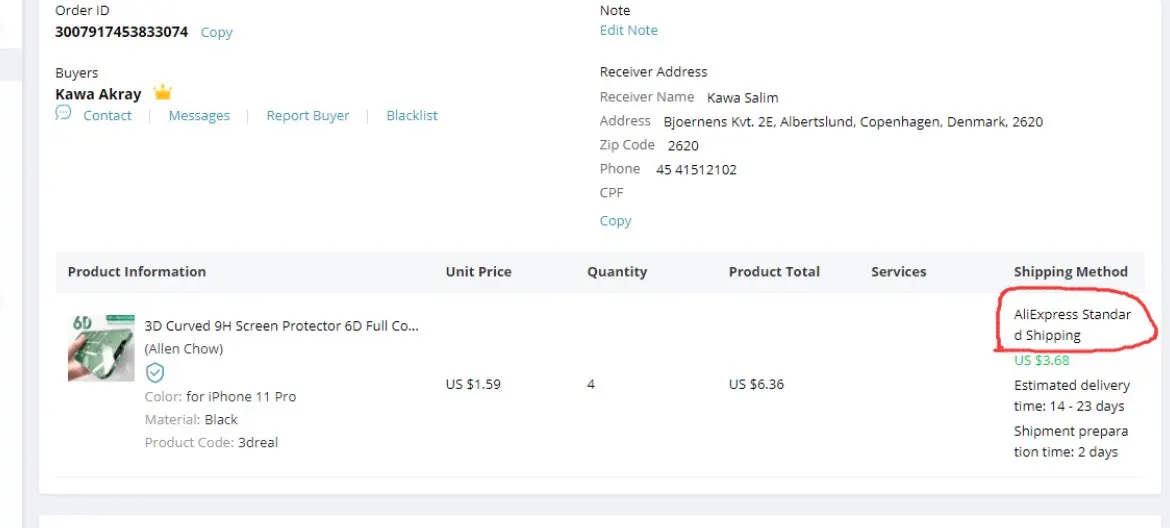The width and height of the screenshot is (1170, 528).
Task: Copy the Order ID number
Action: 216,32
